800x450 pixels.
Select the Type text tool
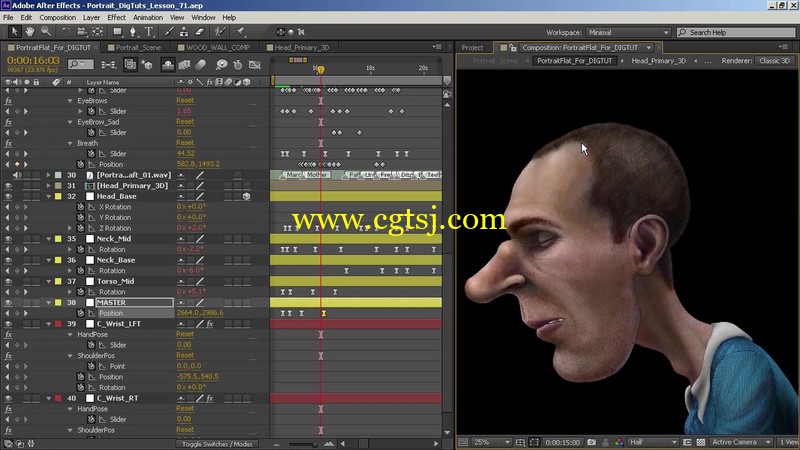coord(149,32)
